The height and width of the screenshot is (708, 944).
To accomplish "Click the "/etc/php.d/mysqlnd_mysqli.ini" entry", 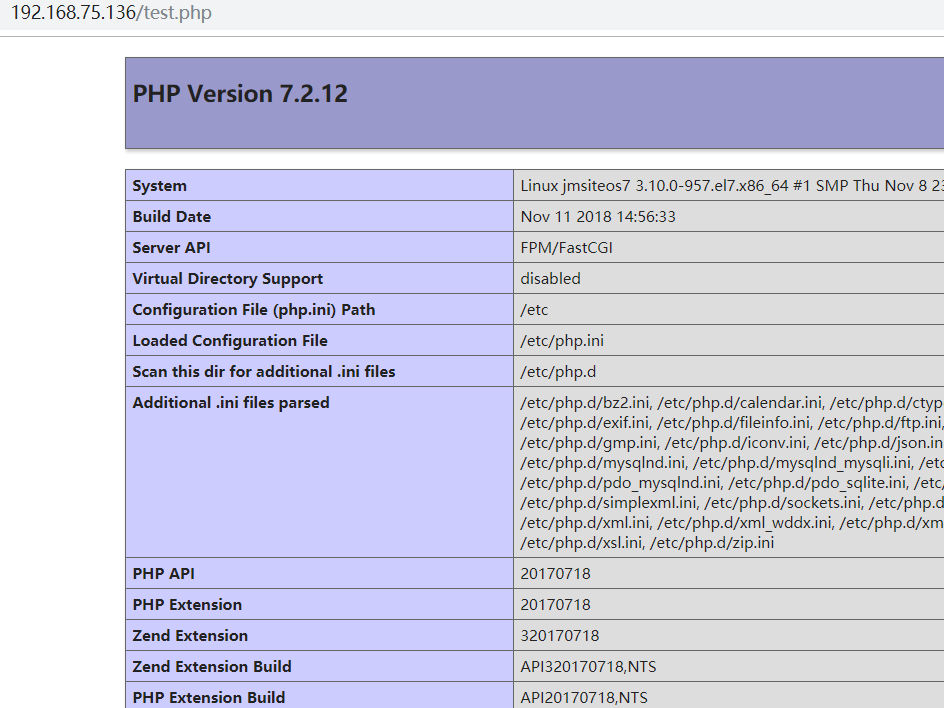I will pos(801,462).
